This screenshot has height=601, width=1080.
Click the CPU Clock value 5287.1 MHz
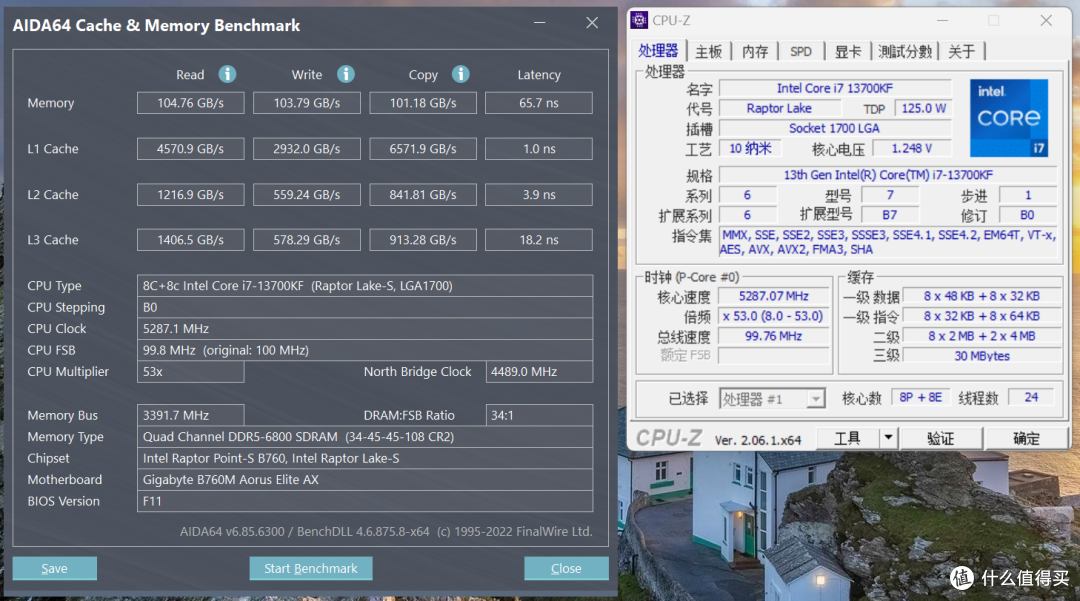coord(365,328)
